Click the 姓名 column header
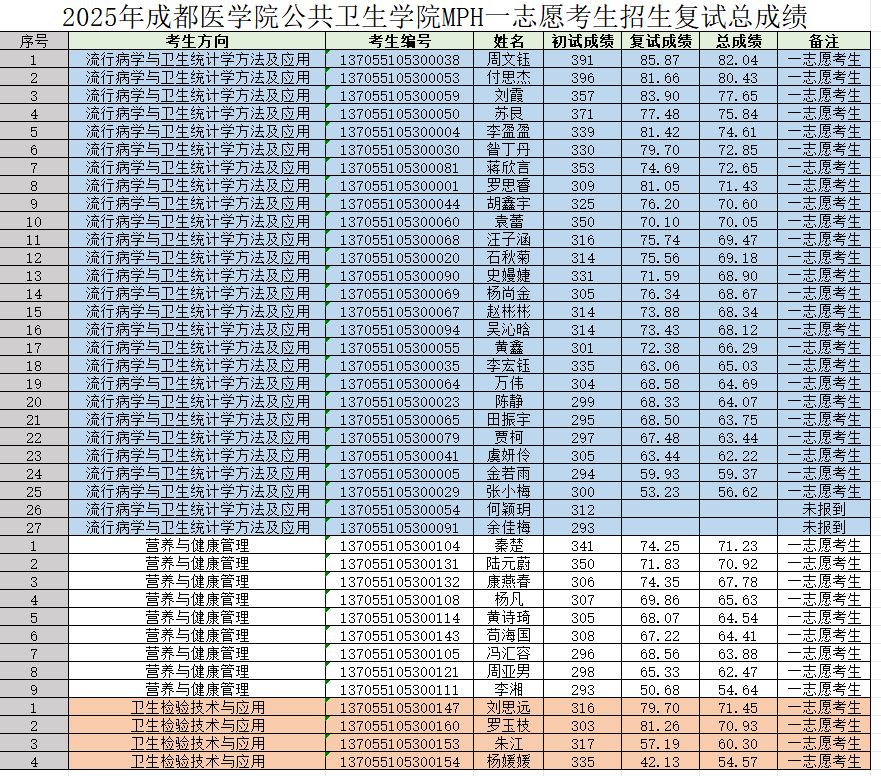 (x=509, y=41)
